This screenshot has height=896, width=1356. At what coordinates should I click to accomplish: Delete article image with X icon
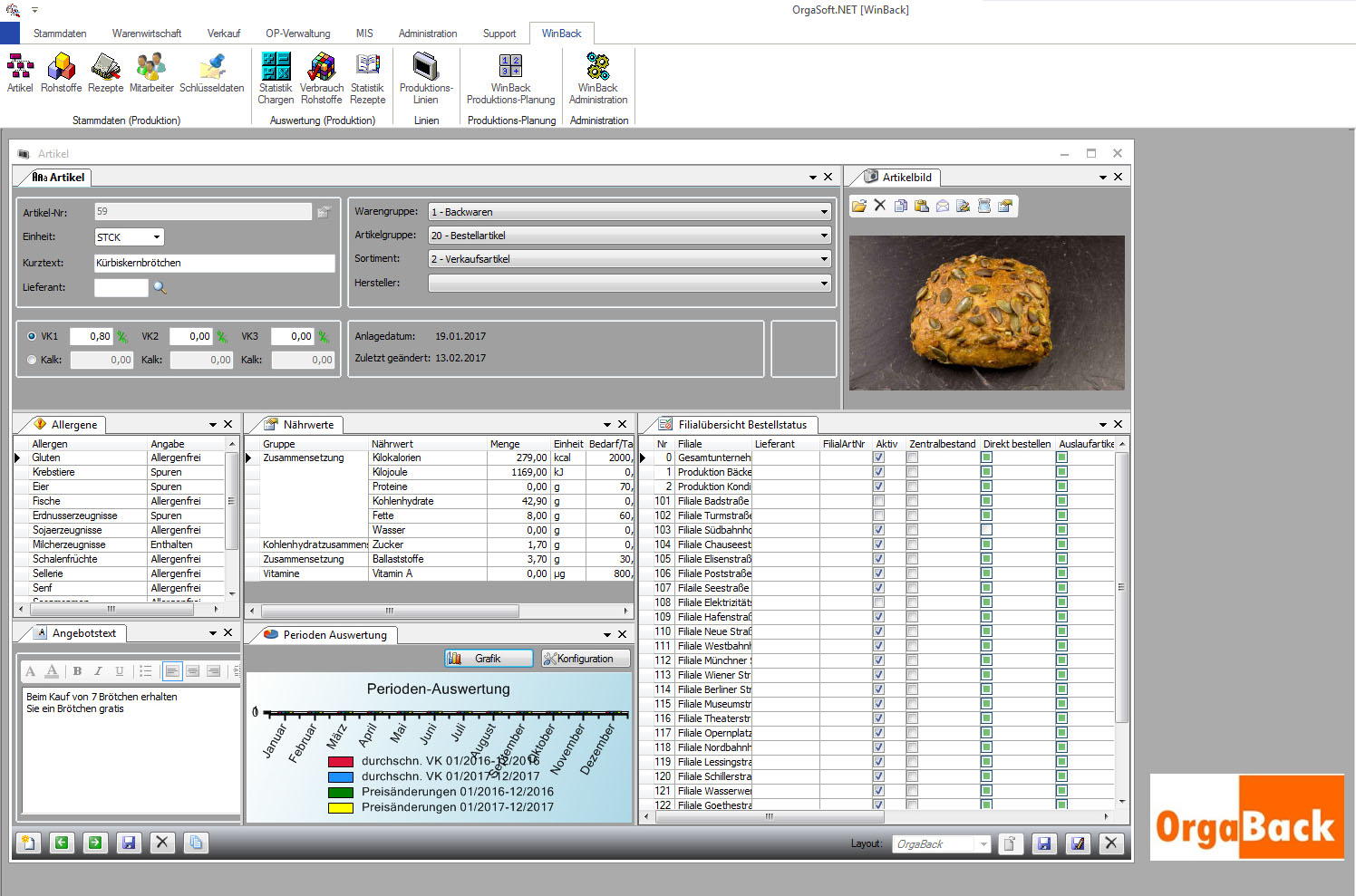point(879,206)
